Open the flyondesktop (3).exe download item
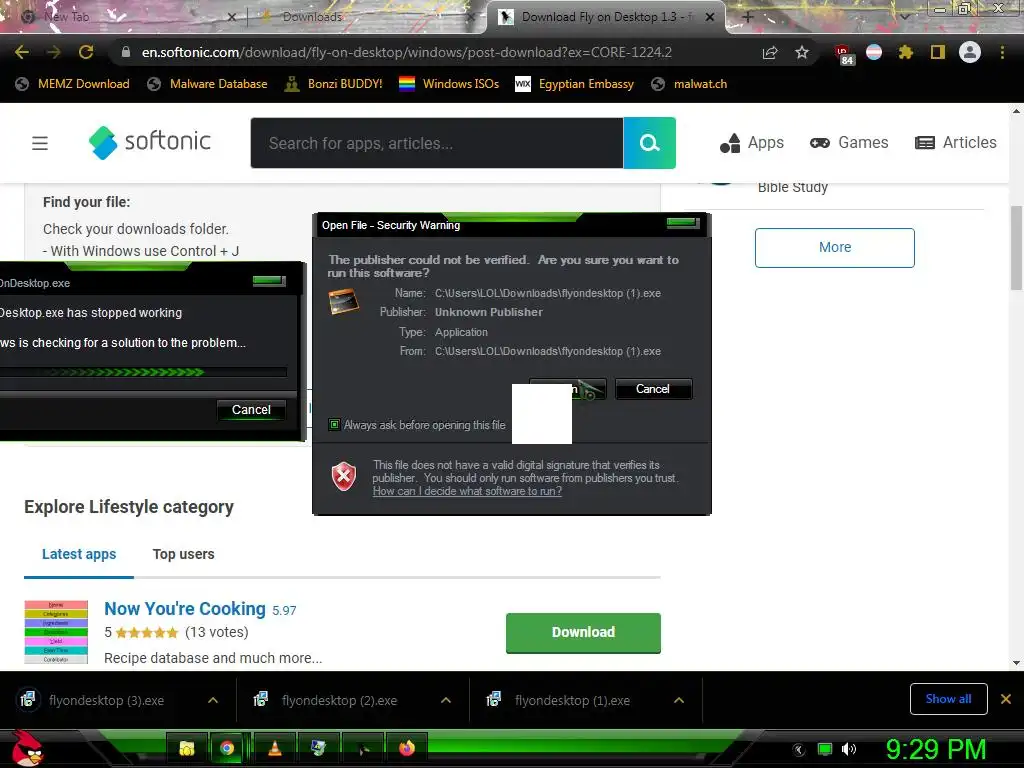Viewport: 1024px width, 768px height. 106,700
